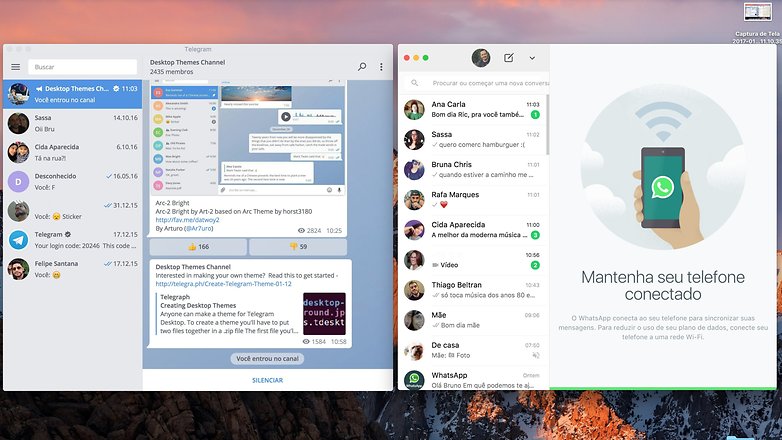Click the WhatsApp chat list scrollbar
The height and width of the screenshot is (440, 782).
coord(548,125)
